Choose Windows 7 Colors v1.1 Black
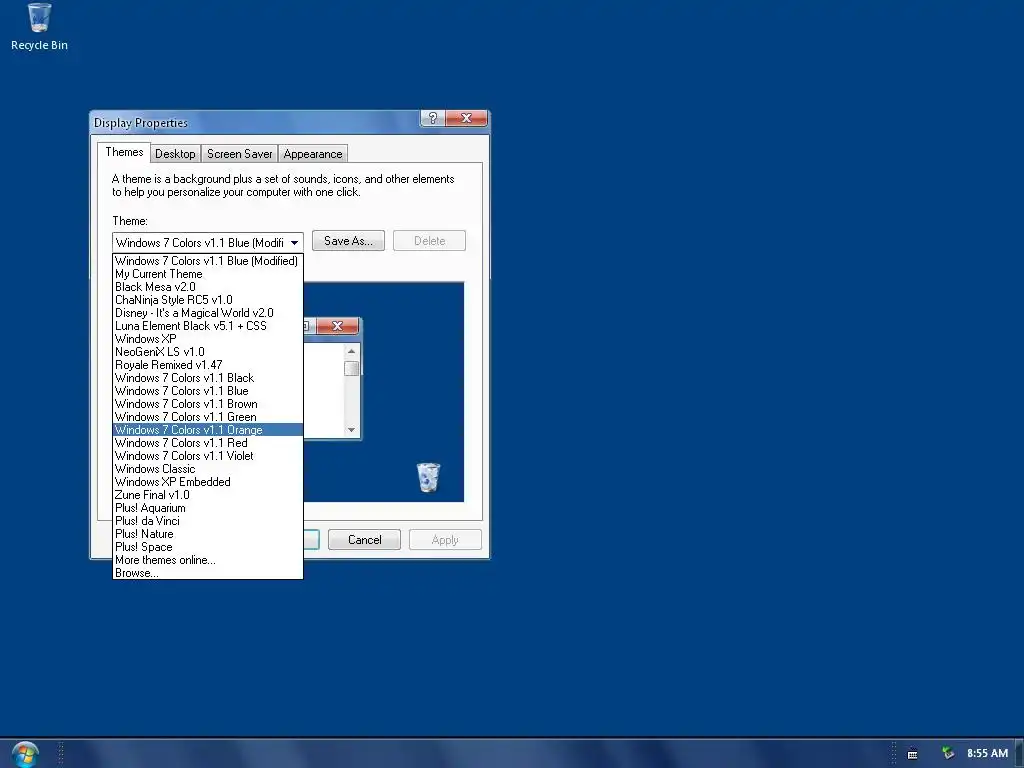The width and height of the screenshot is (1024, 768). pos(208,378)
